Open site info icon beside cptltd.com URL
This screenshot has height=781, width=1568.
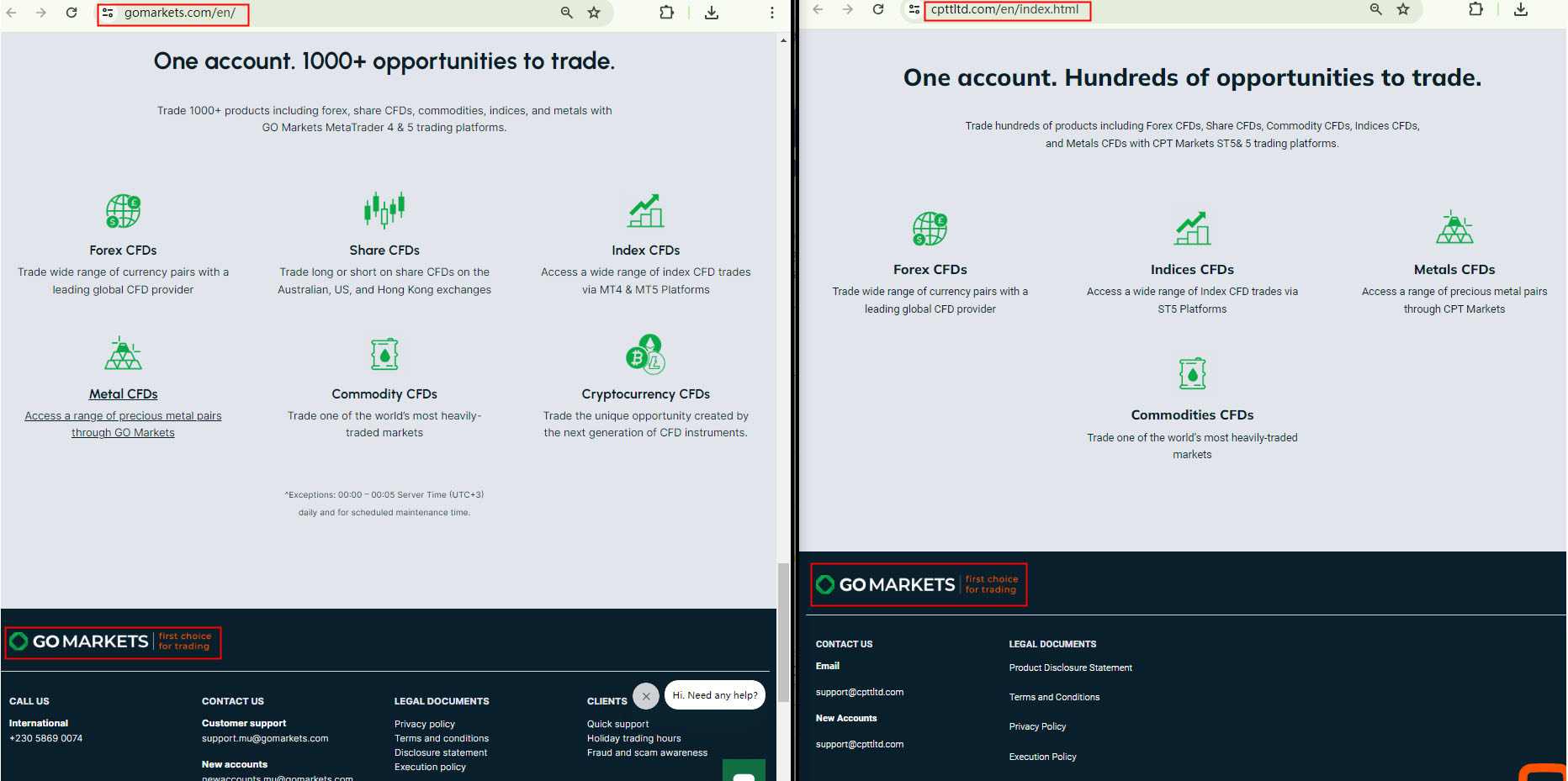pos(914,9)
